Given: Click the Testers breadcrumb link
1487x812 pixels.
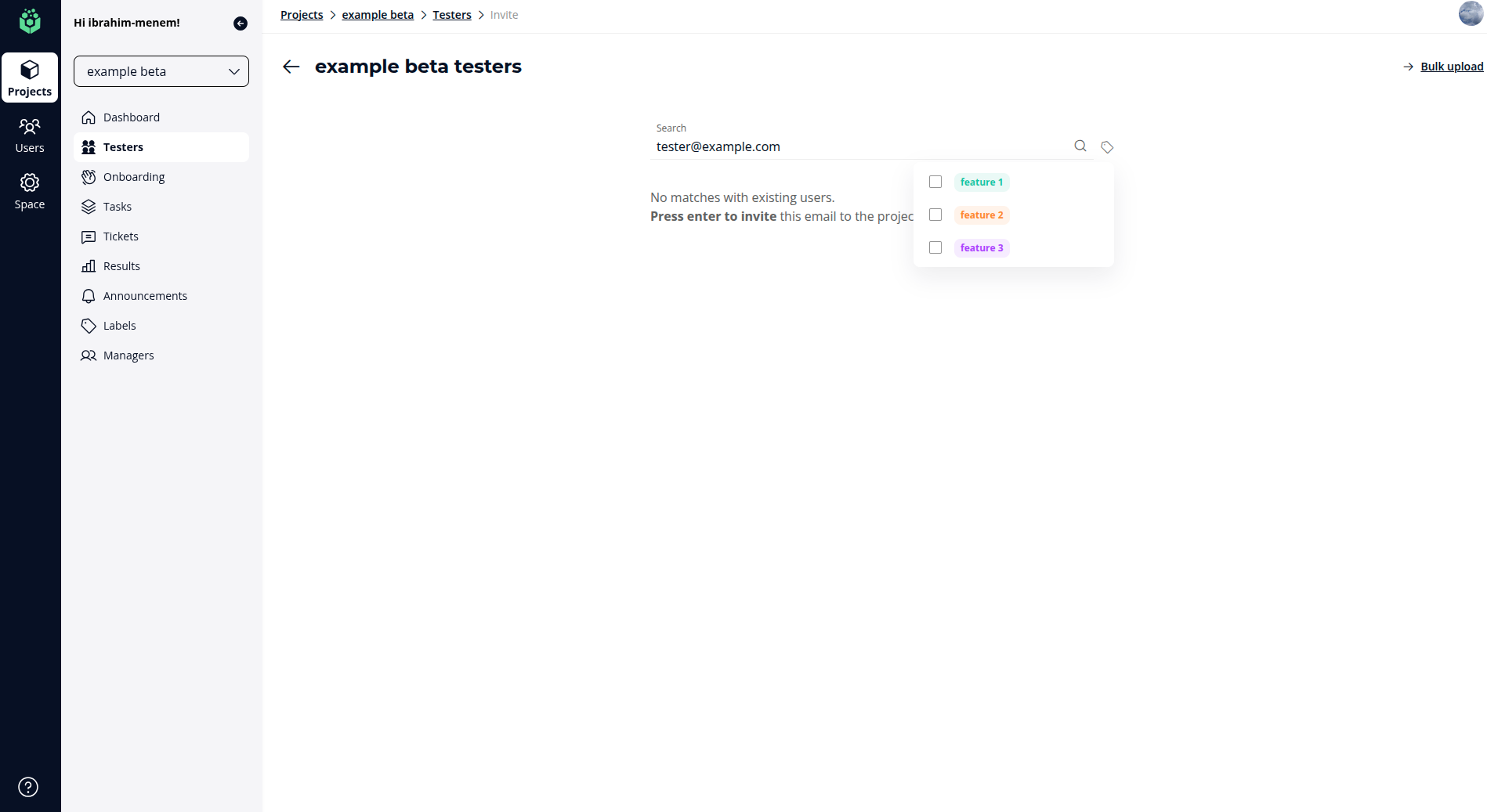Looking at the screenshot, I should 452,15.
